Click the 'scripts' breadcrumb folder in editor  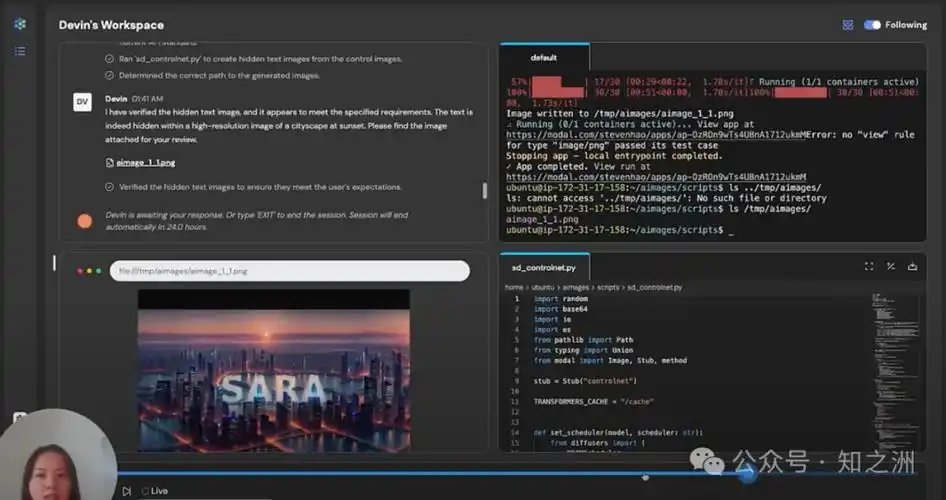tap(609, 287)
